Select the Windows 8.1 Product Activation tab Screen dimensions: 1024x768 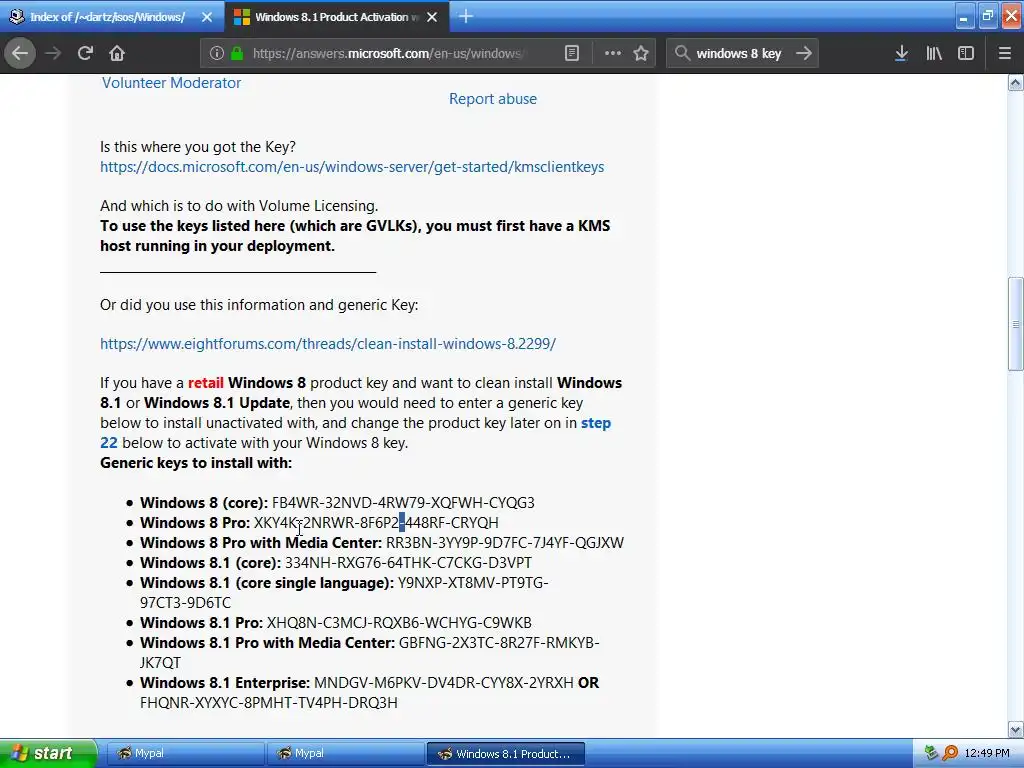coord(337,17)
